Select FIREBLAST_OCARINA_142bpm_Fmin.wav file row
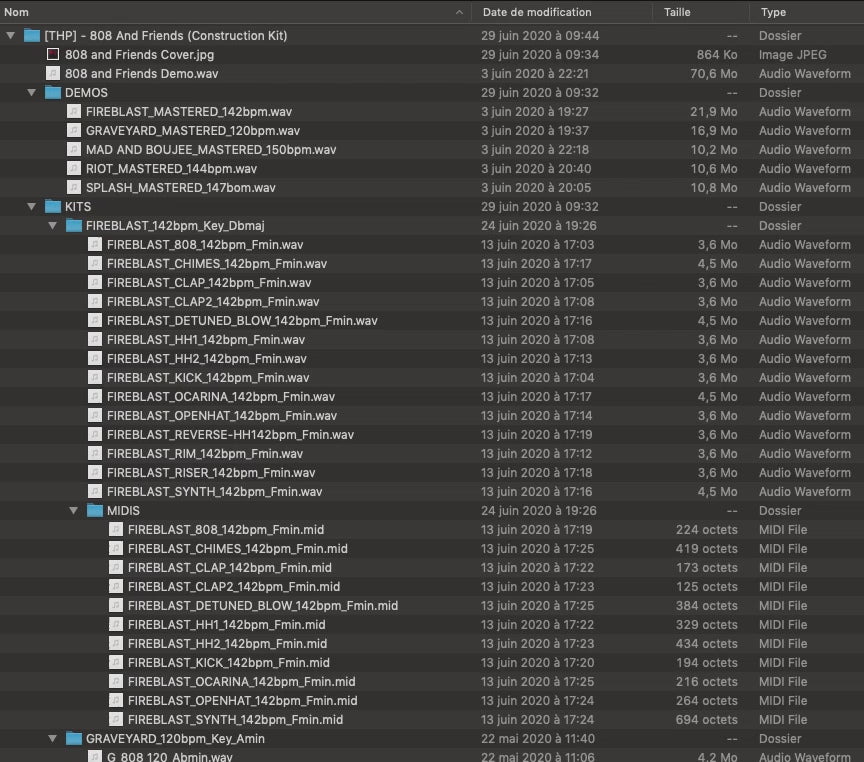 (222, 396)
